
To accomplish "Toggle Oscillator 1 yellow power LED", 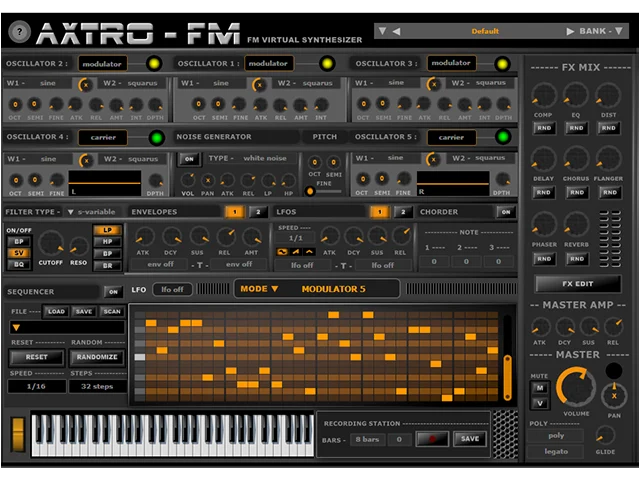I will tap(327, 64).
